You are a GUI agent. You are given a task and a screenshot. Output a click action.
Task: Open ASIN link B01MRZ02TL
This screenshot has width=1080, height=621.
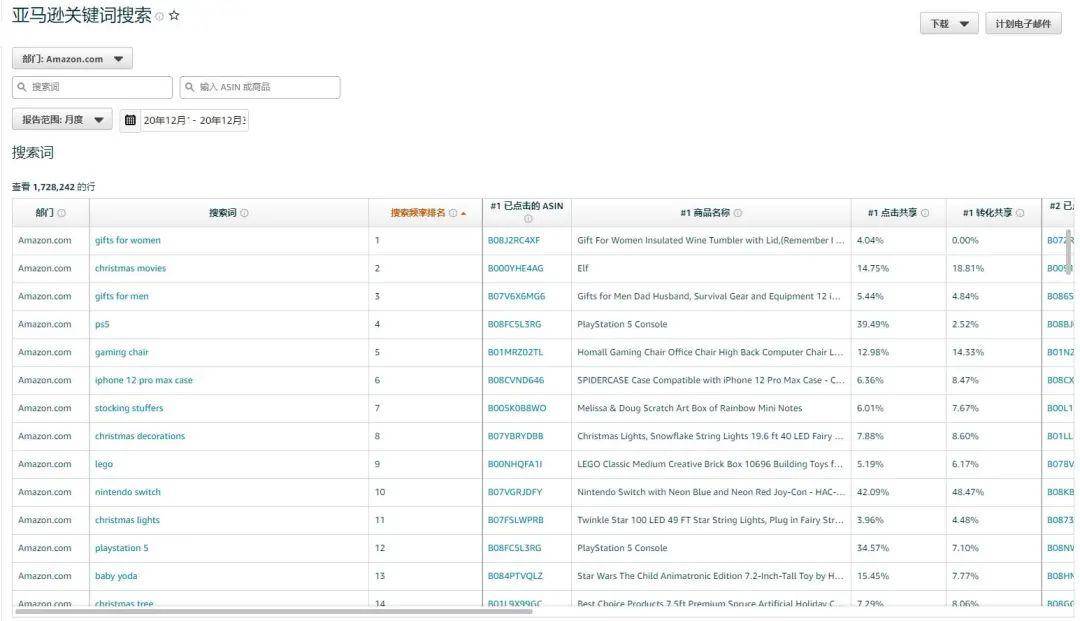coord(515,352)
